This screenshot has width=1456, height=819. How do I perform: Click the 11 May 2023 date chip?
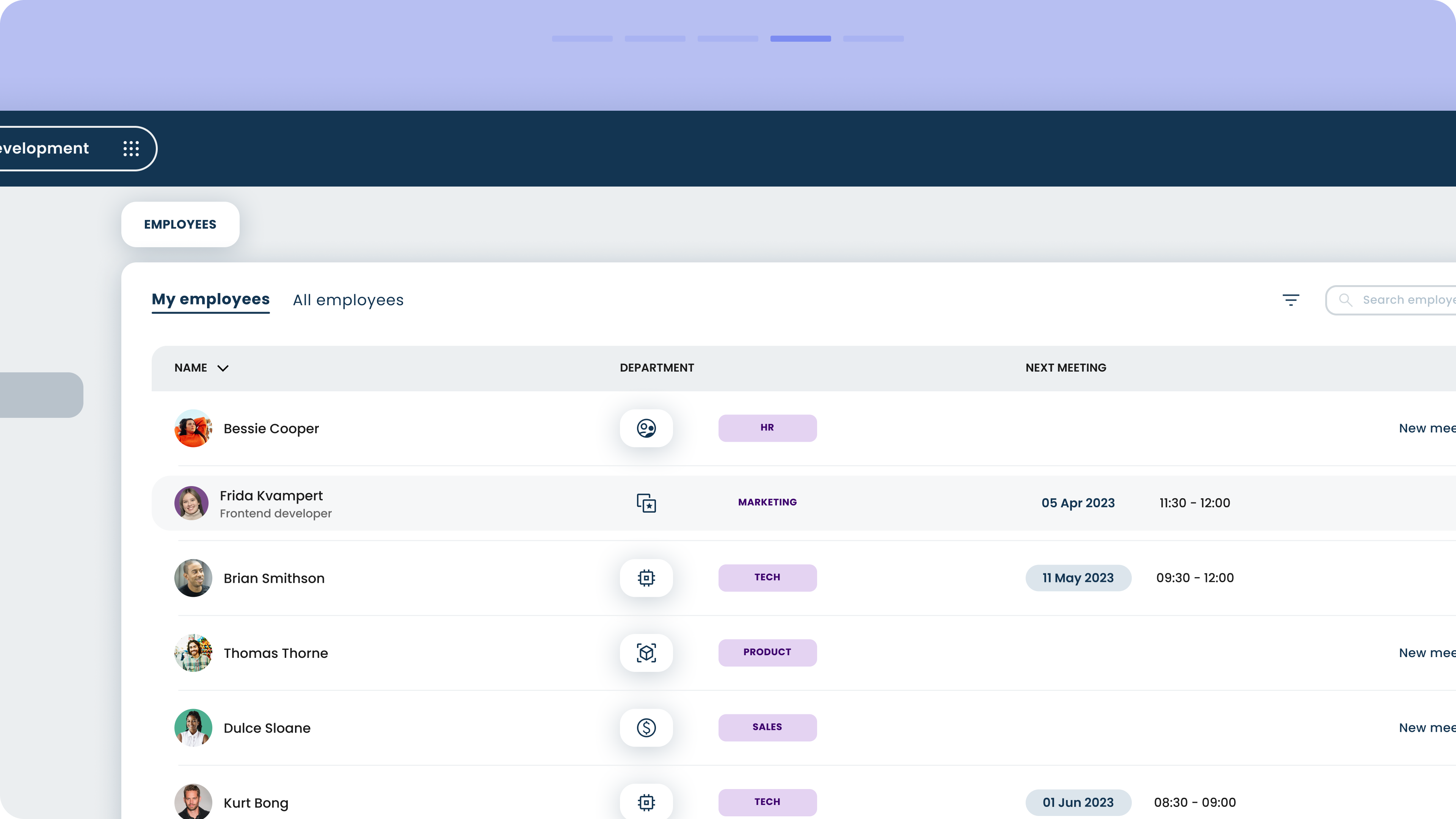pos(1078,578)
